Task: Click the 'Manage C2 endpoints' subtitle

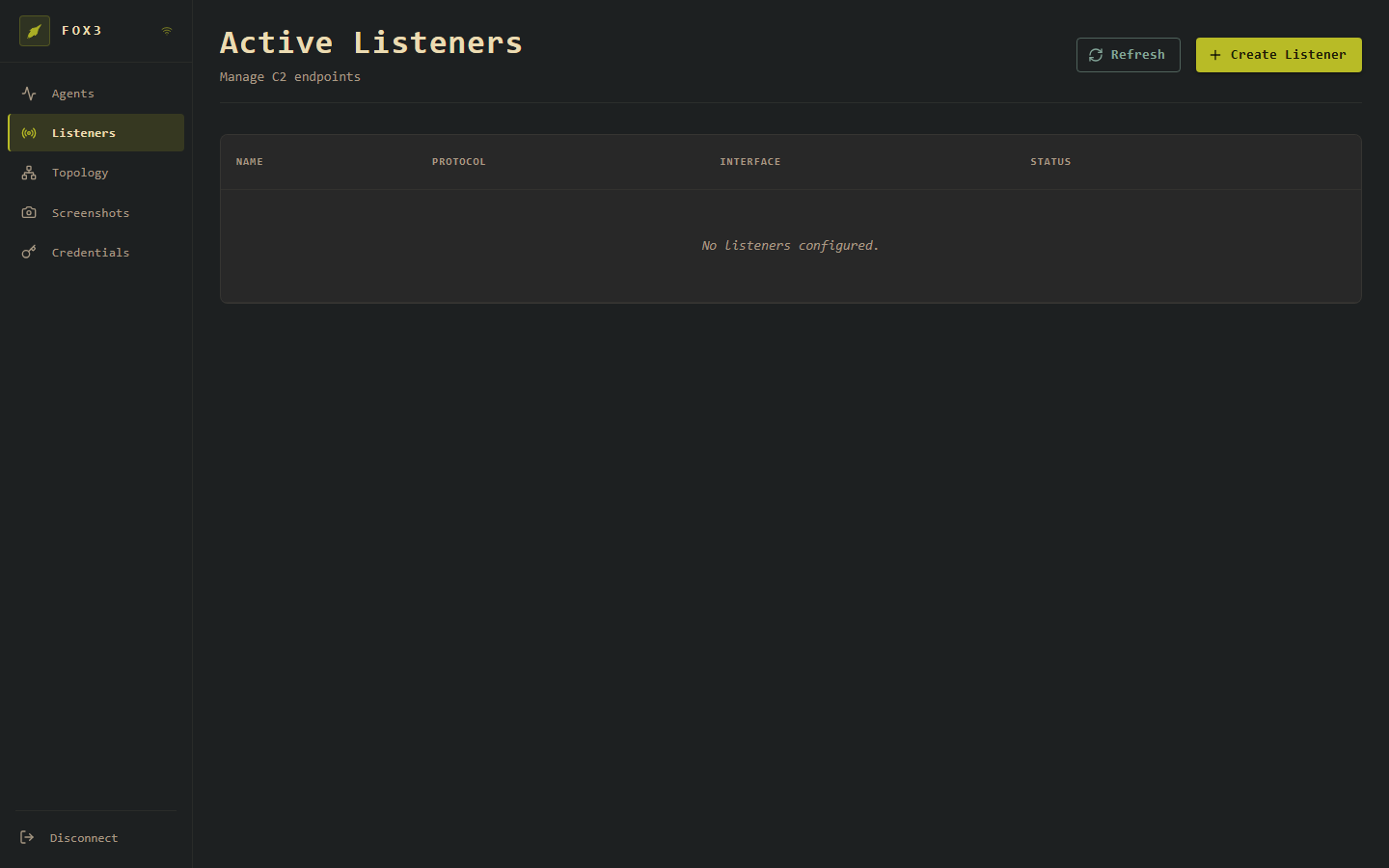Action: (290, 77)
